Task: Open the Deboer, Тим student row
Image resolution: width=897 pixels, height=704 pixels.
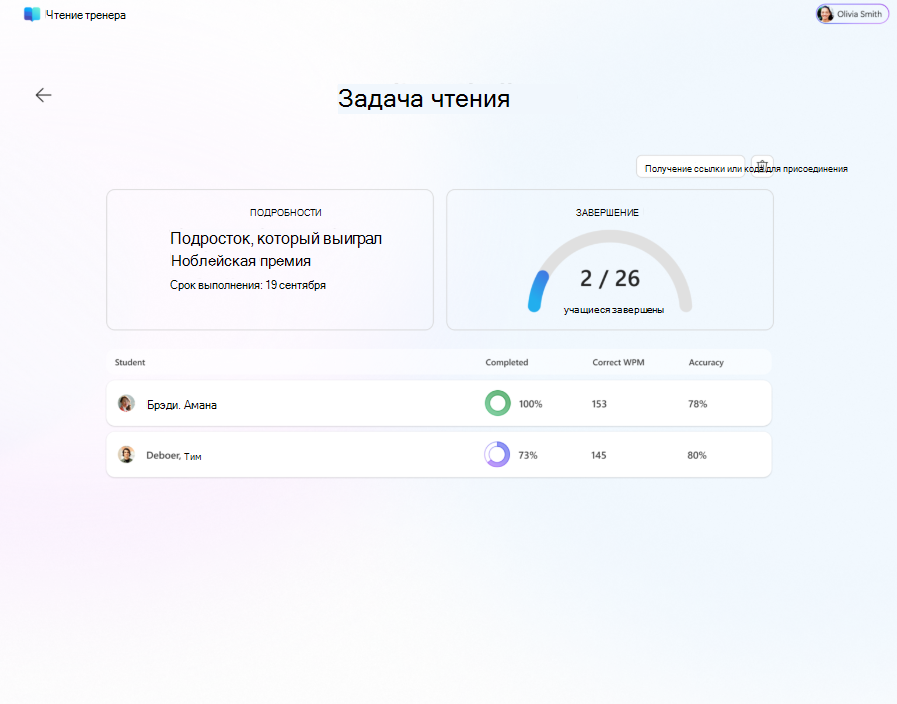Action: point(439,455)
